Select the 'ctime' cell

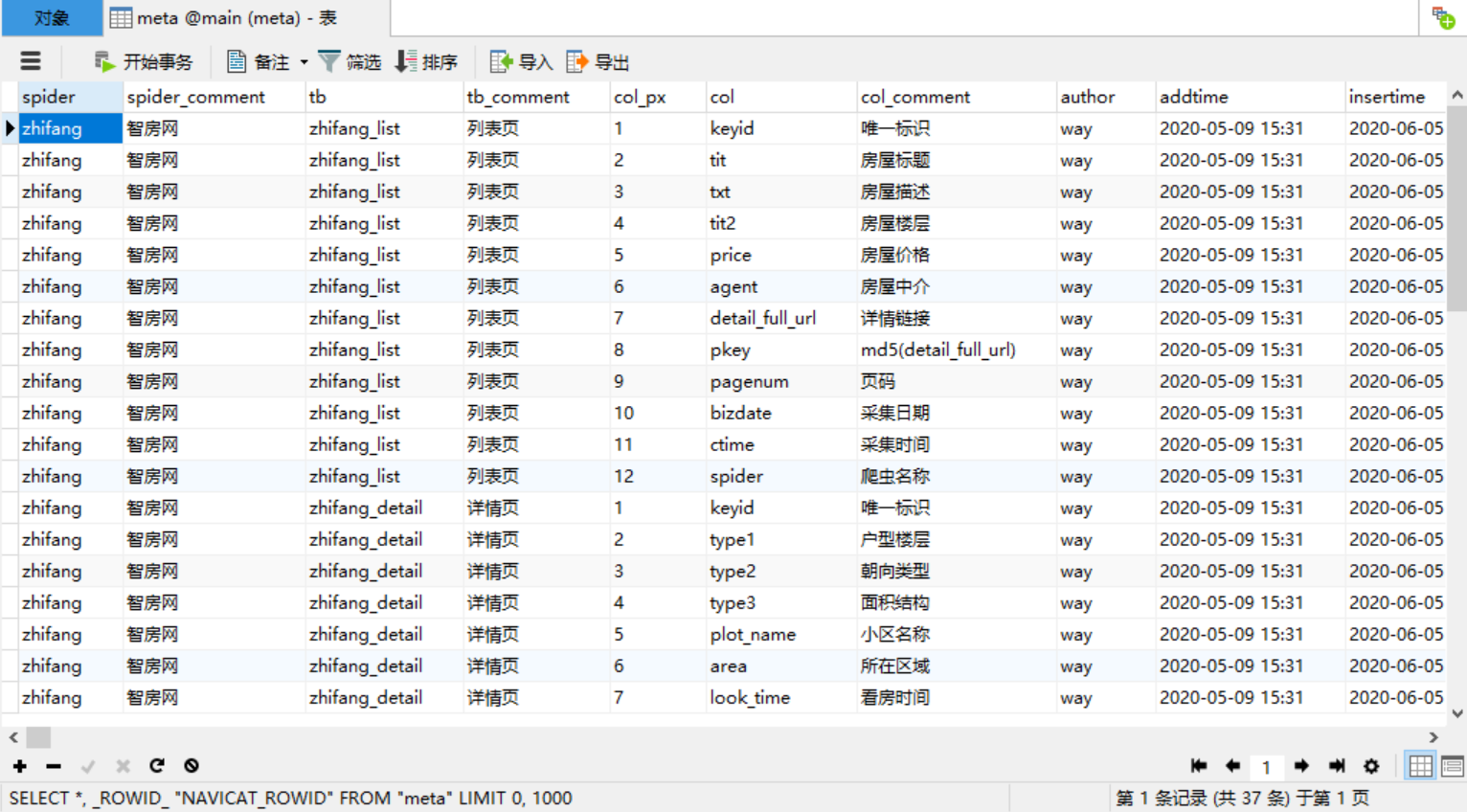click(781, 444)
